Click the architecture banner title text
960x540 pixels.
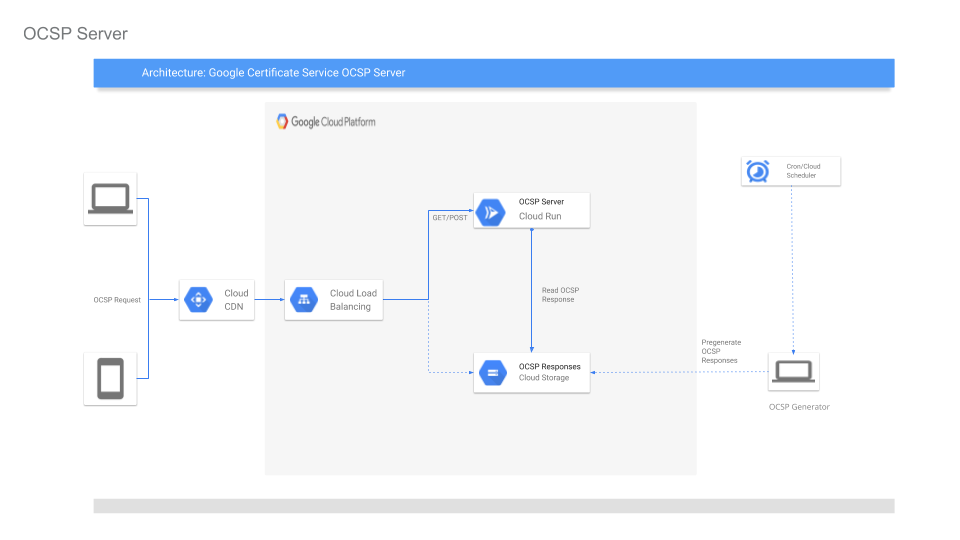tap(273, 73)
